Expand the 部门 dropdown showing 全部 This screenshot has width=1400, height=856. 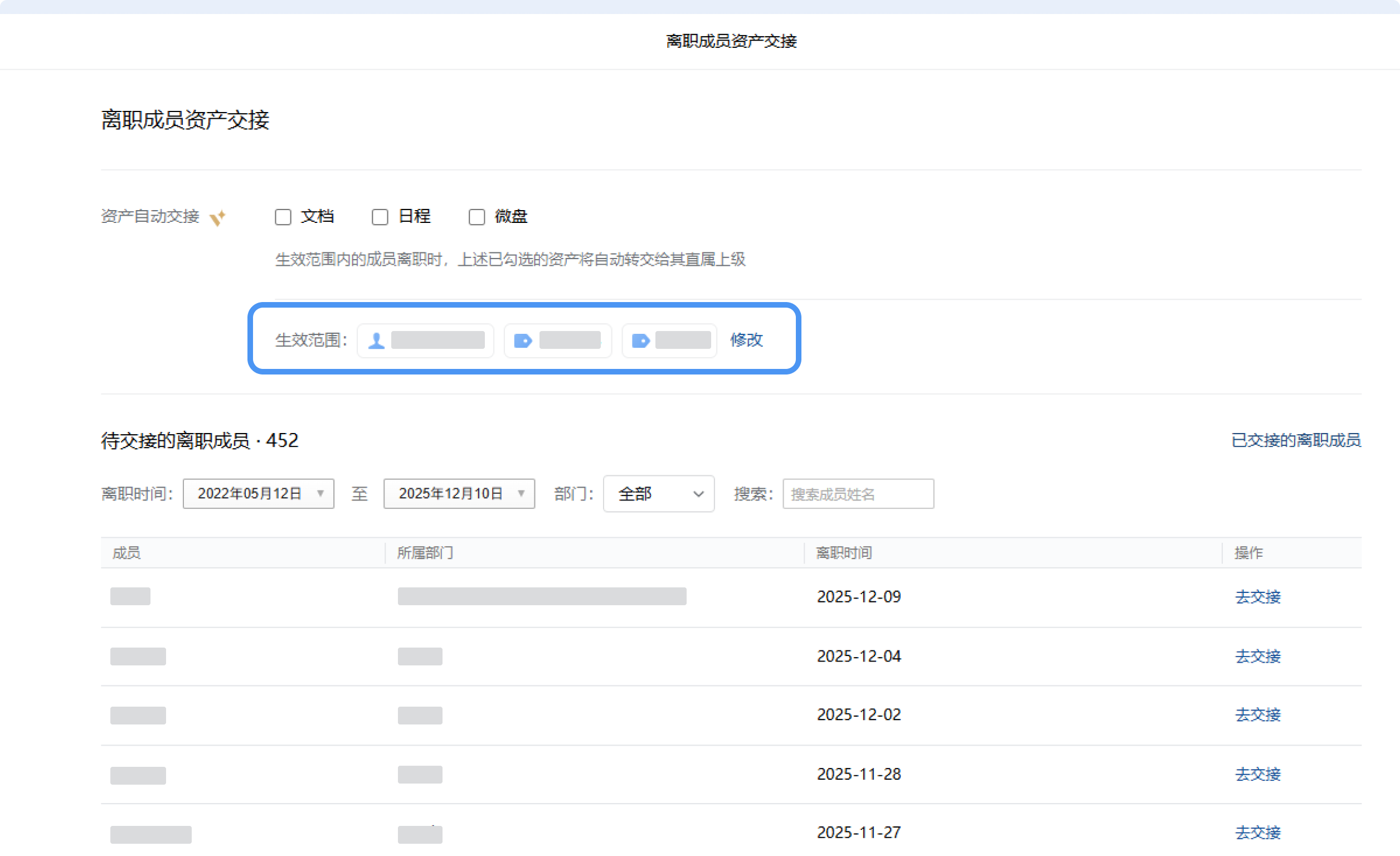pyautogui.click(x=659, y=494)
